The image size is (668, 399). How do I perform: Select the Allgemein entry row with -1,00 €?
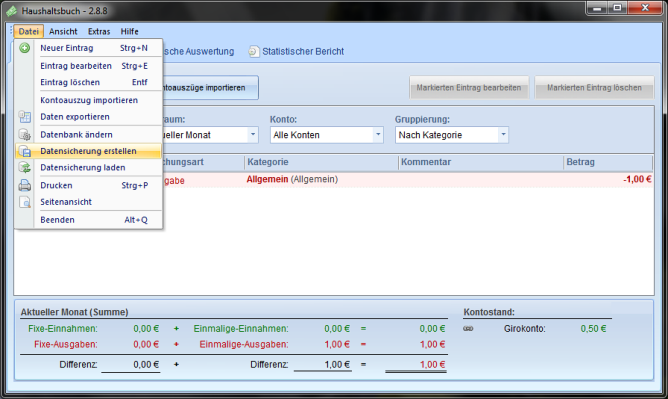pyautogui.click(x=407, y=180)
